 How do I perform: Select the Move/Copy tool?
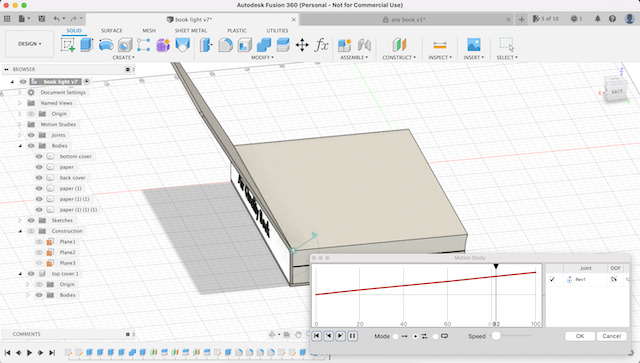pyautogui.click(x=302, y=45)
